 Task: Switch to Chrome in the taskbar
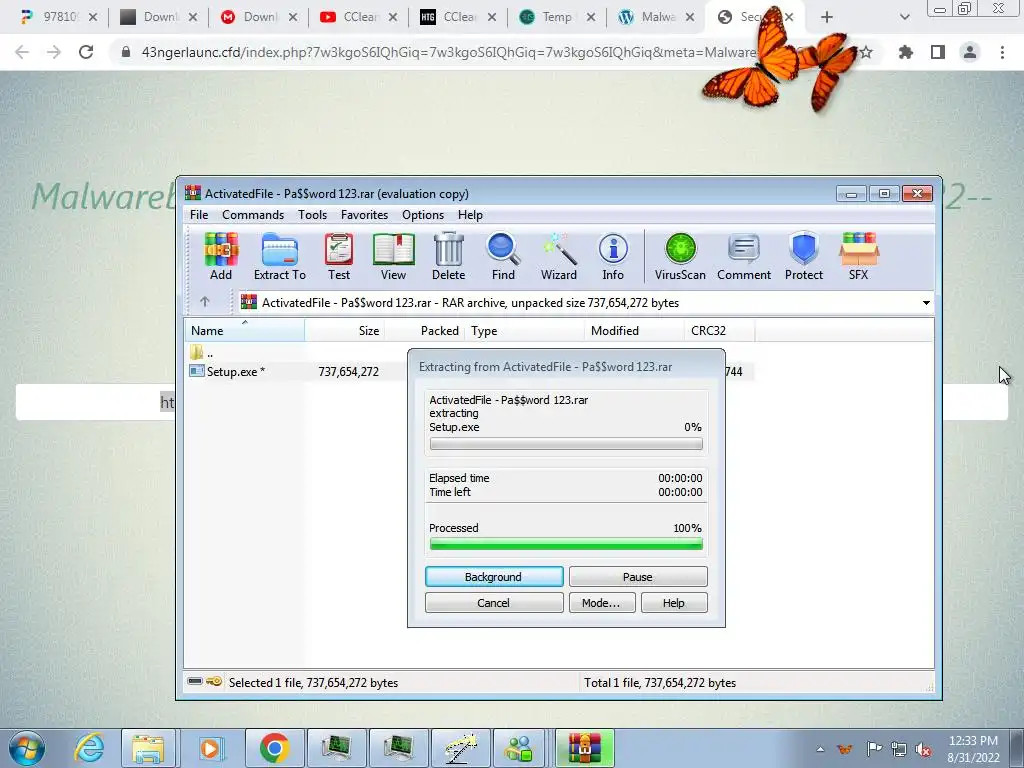(274, 748)
